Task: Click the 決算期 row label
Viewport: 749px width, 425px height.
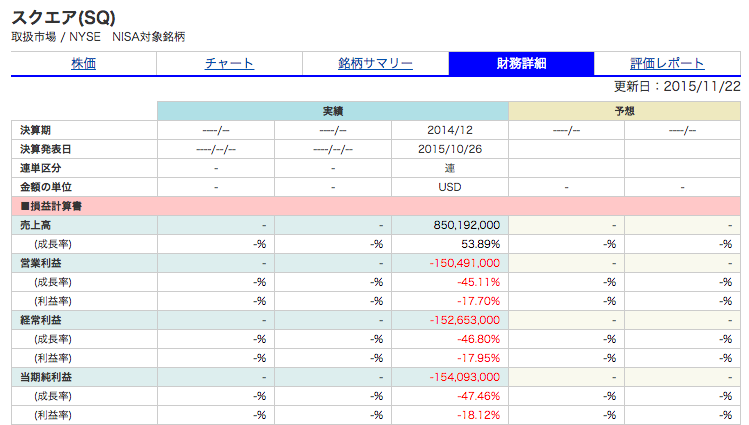Action: click(x=35, y=130)
